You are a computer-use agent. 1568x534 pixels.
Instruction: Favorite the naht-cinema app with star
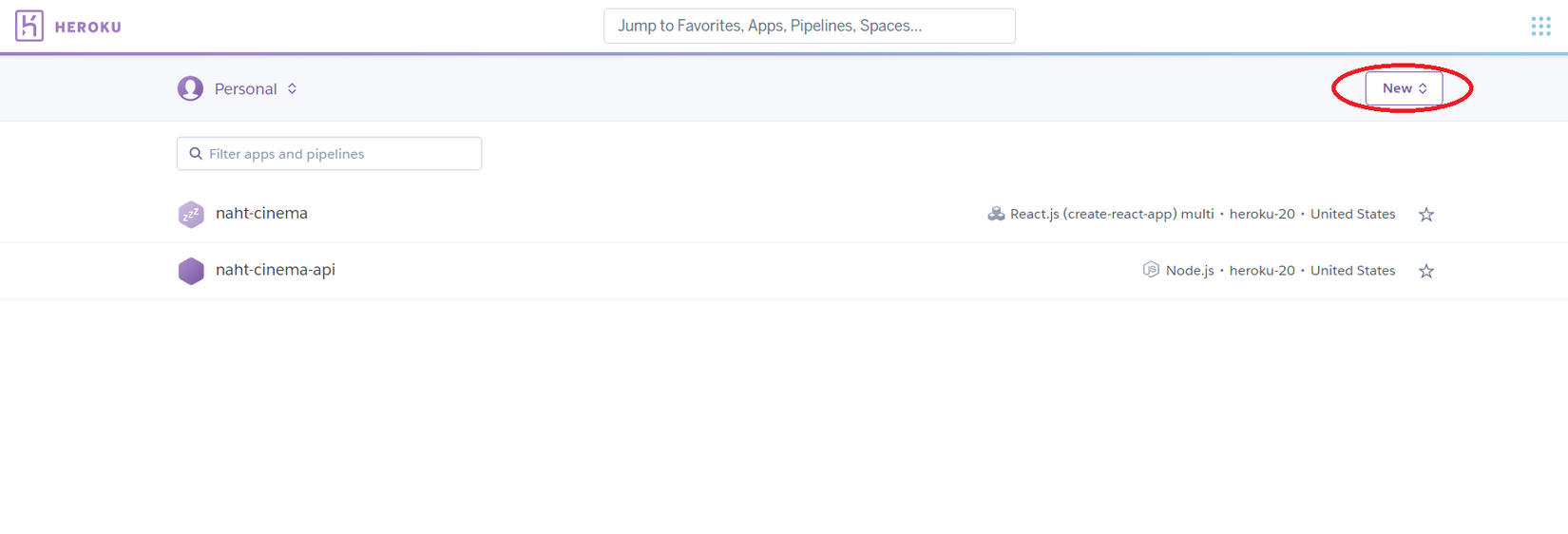[1426, 215]
